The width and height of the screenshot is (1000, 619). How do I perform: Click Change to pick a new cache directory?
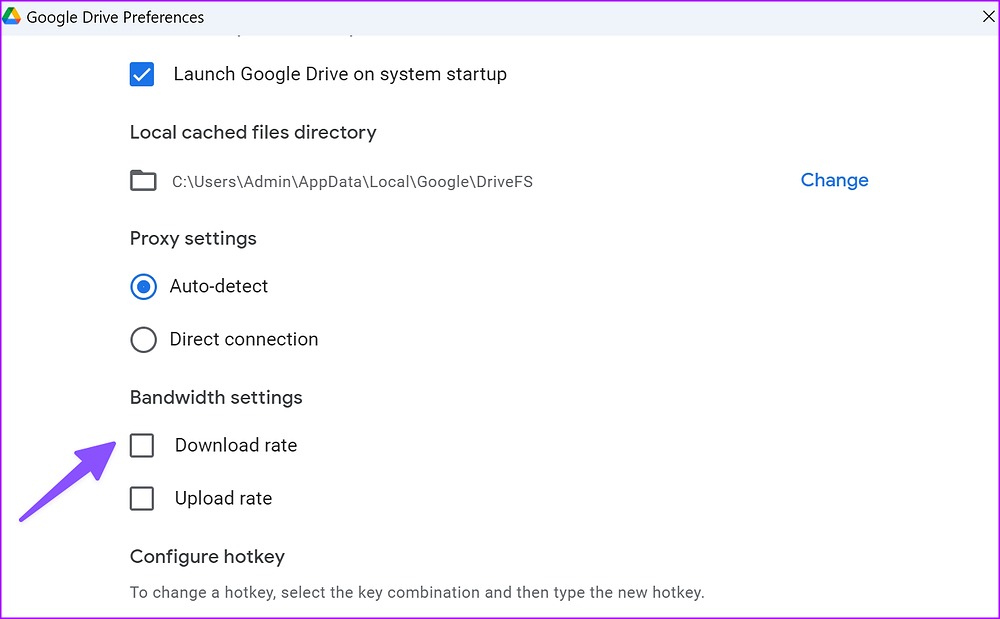click(x=834, y=180)
